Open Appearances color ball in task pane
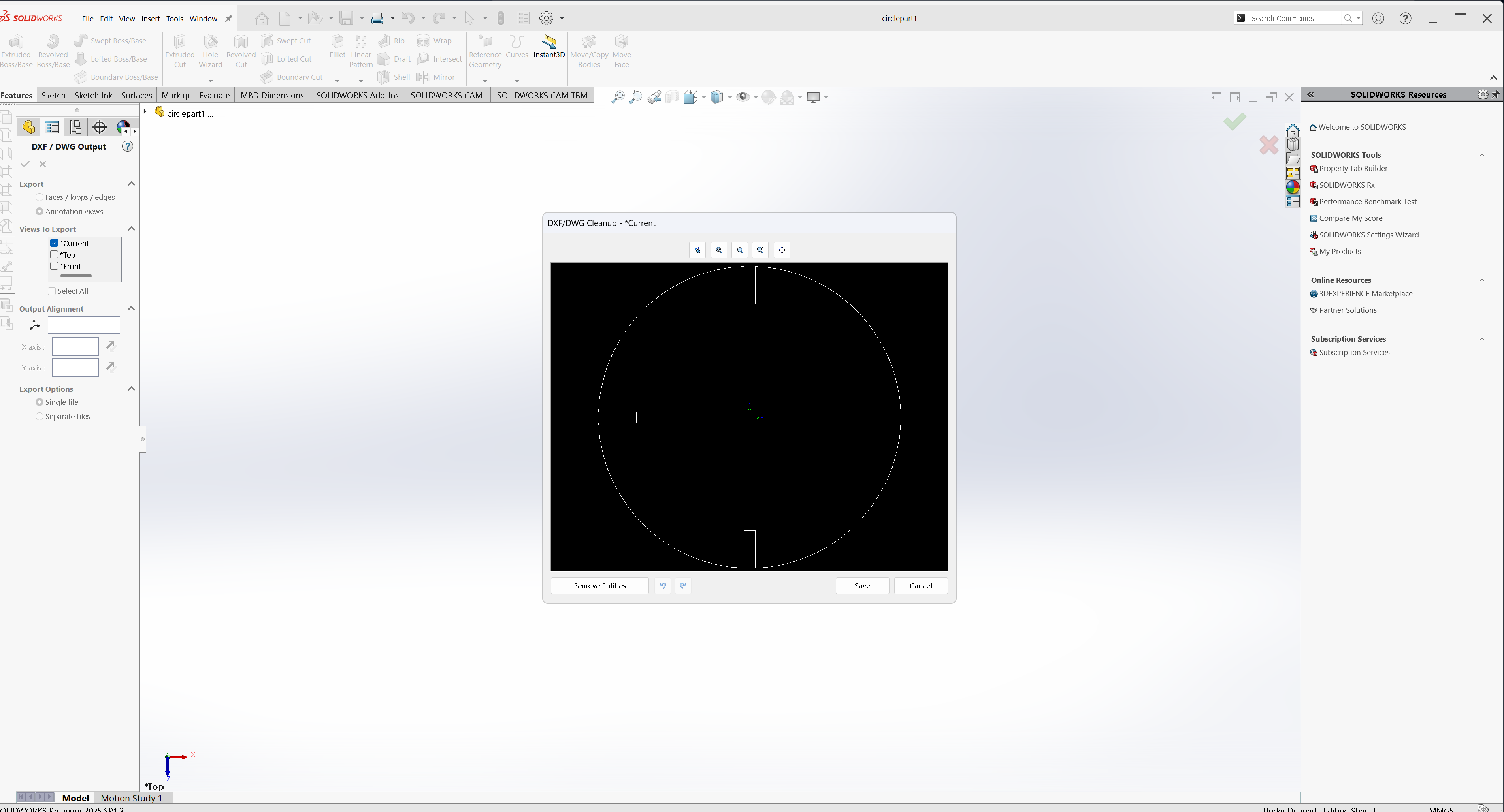 tap(1293, 187)
